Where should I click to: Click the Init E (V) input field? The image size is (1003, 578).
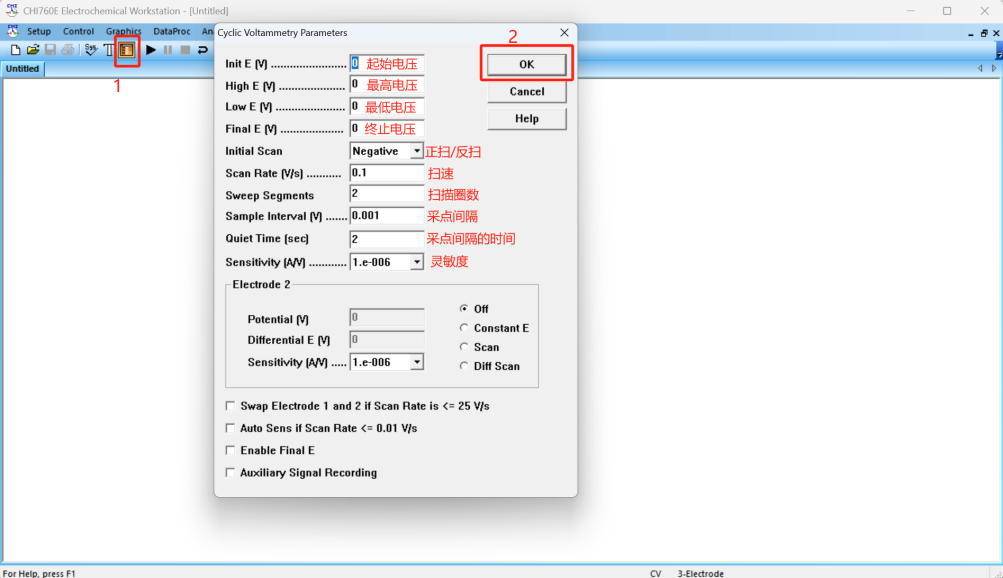[x=386, y=64]
